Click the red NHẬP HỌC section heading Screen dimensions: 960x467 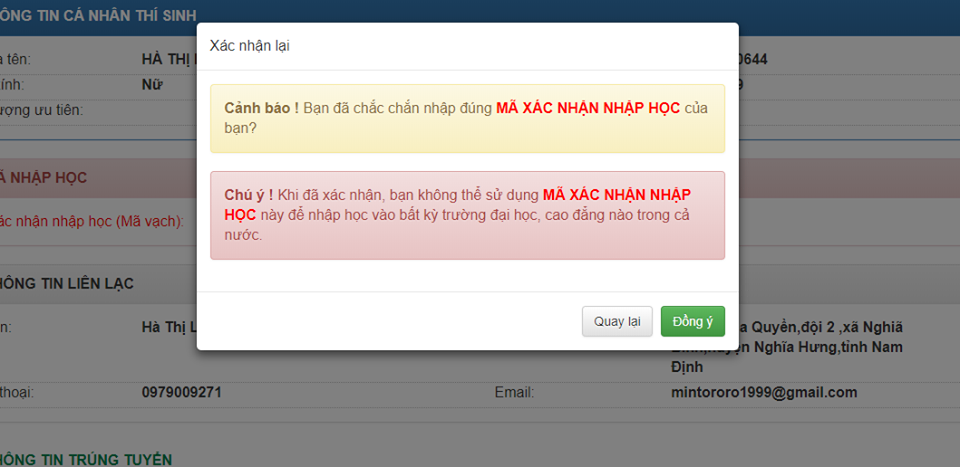tap(45, 178)
